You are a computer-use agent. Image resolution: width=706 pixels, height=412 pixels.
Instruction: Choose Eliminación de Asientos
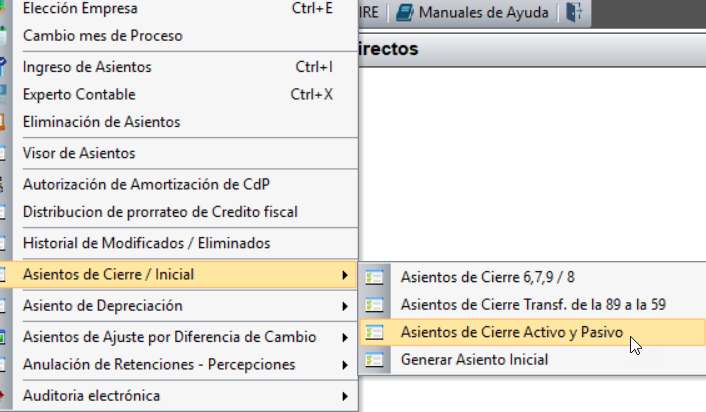[186, 122]
